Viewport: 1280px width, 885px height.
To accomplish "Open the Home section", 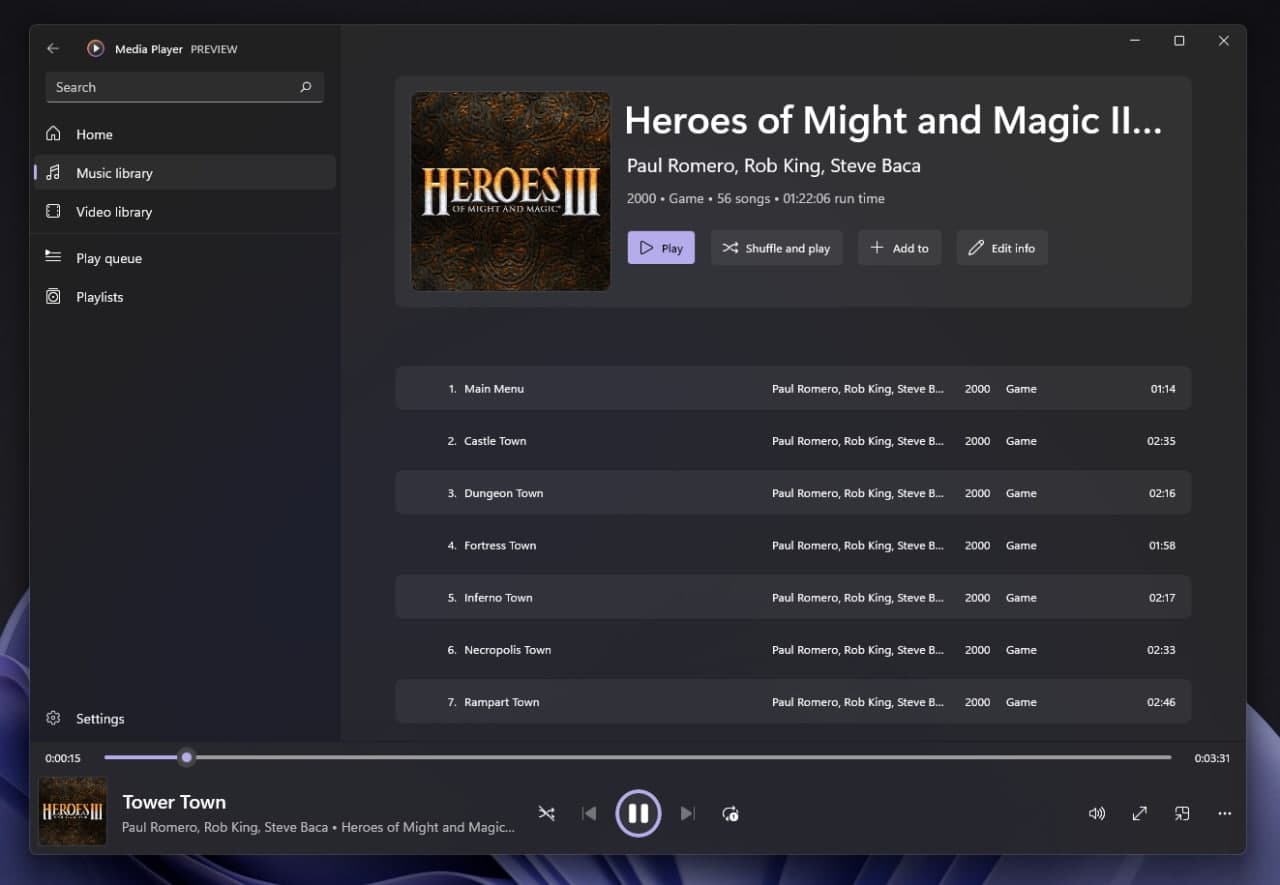I will pyautogui.click(x=94, y=134).
